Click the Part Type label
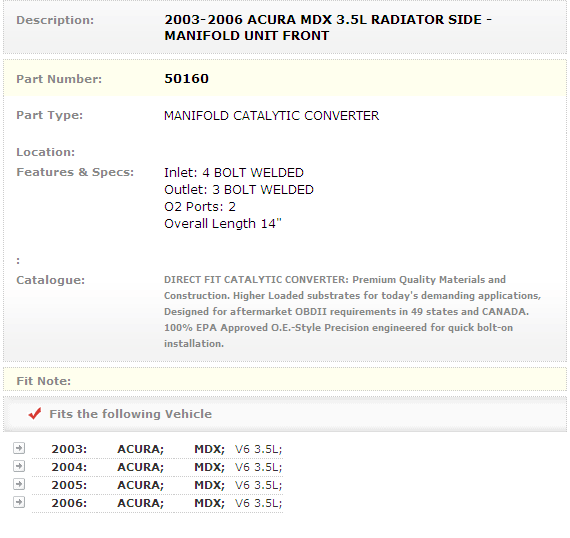 pos(50,115)
